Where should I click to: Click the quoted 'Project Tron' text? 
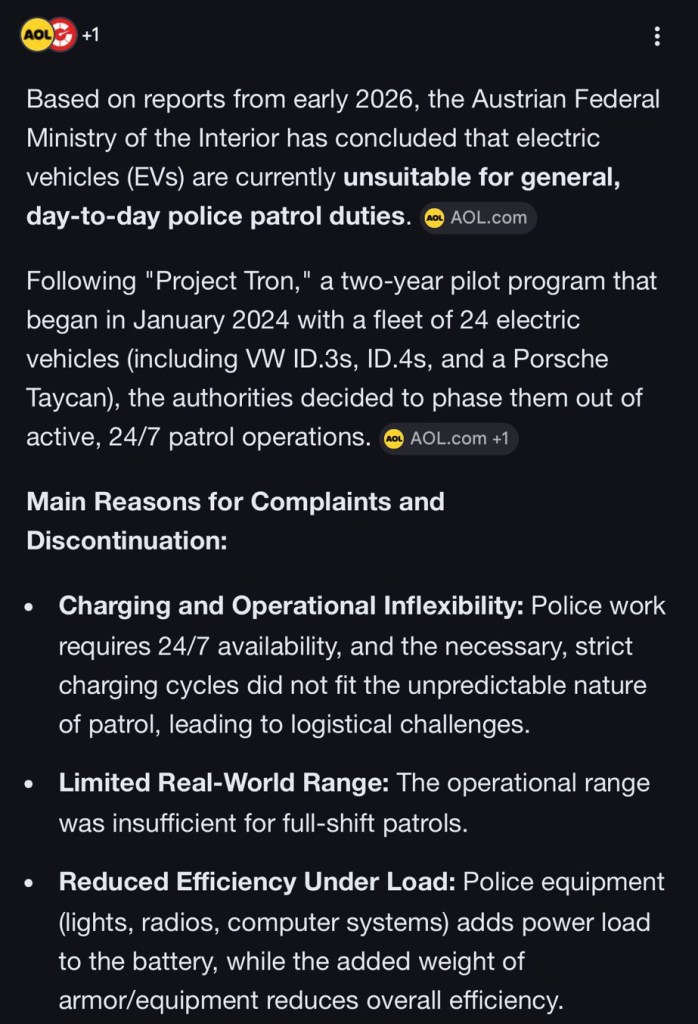(233, 280)
